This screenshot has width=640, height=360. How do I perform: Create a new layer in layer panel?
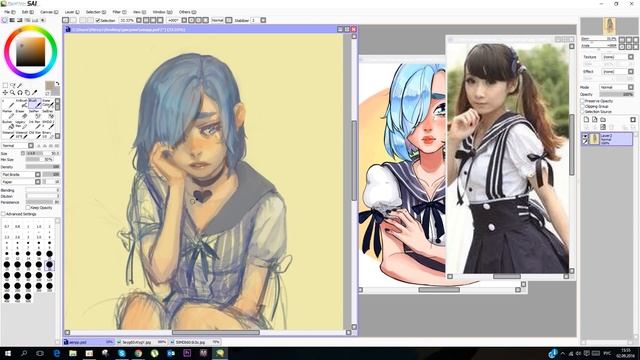(587, 120)
